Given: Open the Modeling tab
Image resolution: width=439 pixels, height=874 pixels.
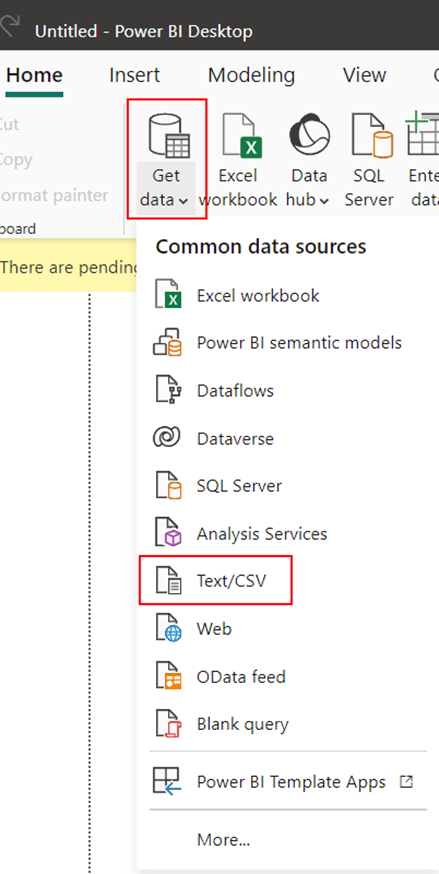Looking at the screenshot, I should [251, 75].
